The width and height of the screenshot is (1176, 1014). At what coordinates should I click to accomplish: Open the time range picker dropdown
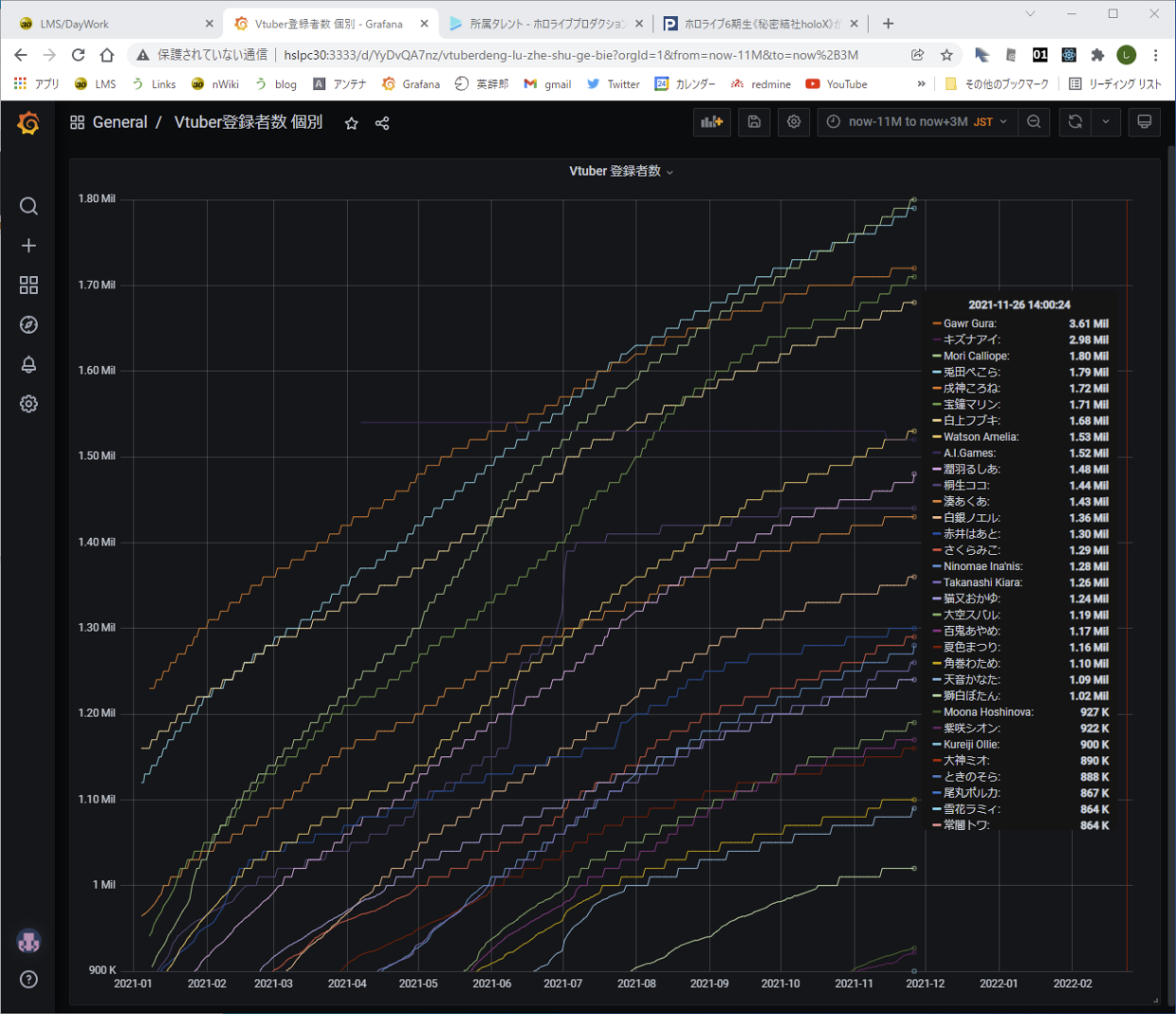point(917,122)
